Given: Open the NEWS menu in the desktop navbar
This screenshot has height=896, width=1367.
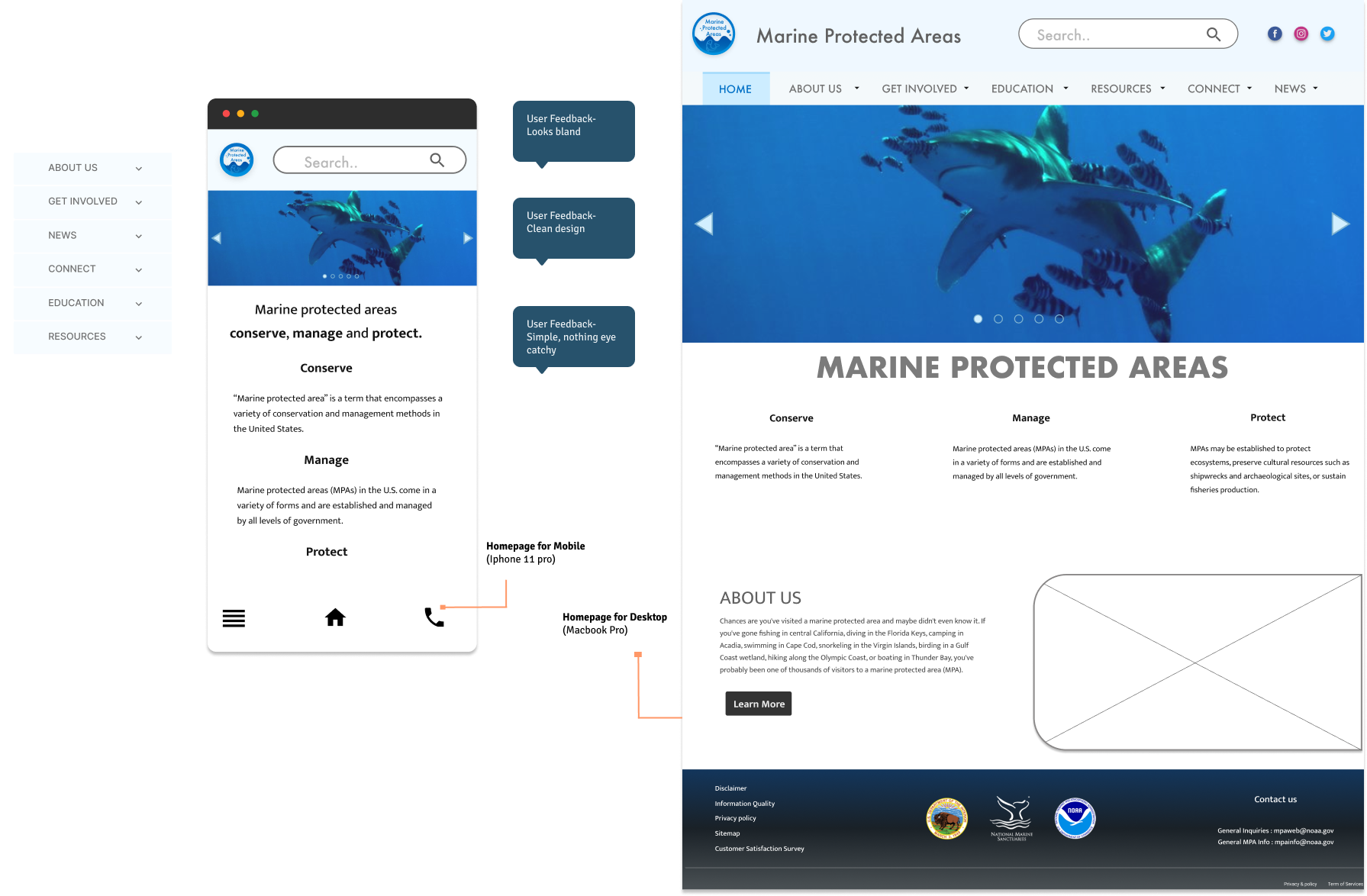Looking at the screenshot, I should pyautogui.click(x=1295, y=89).
